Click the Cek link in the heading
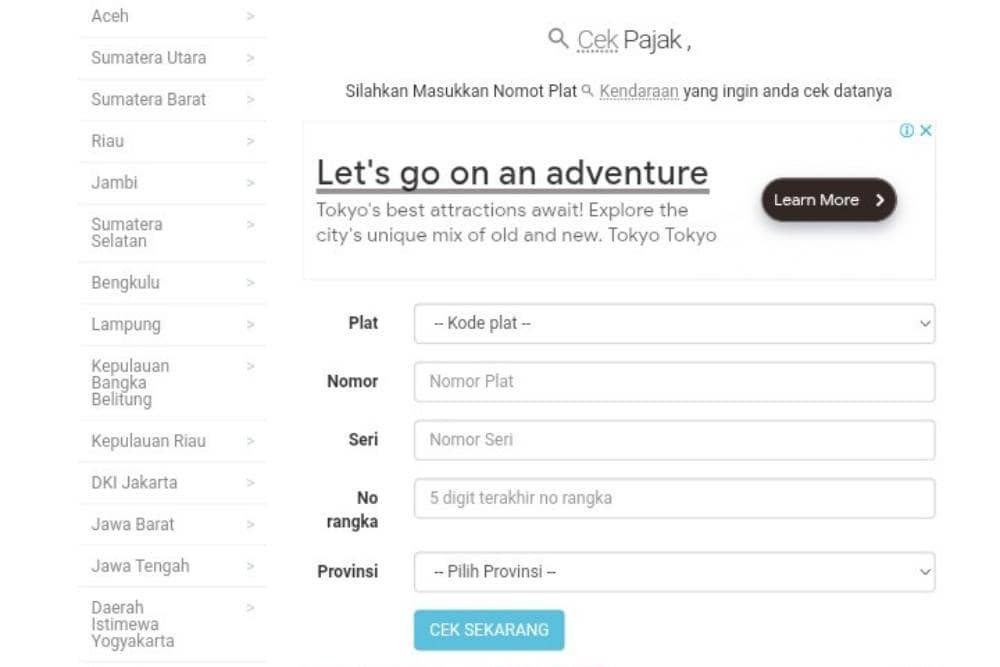 (598, 41)
